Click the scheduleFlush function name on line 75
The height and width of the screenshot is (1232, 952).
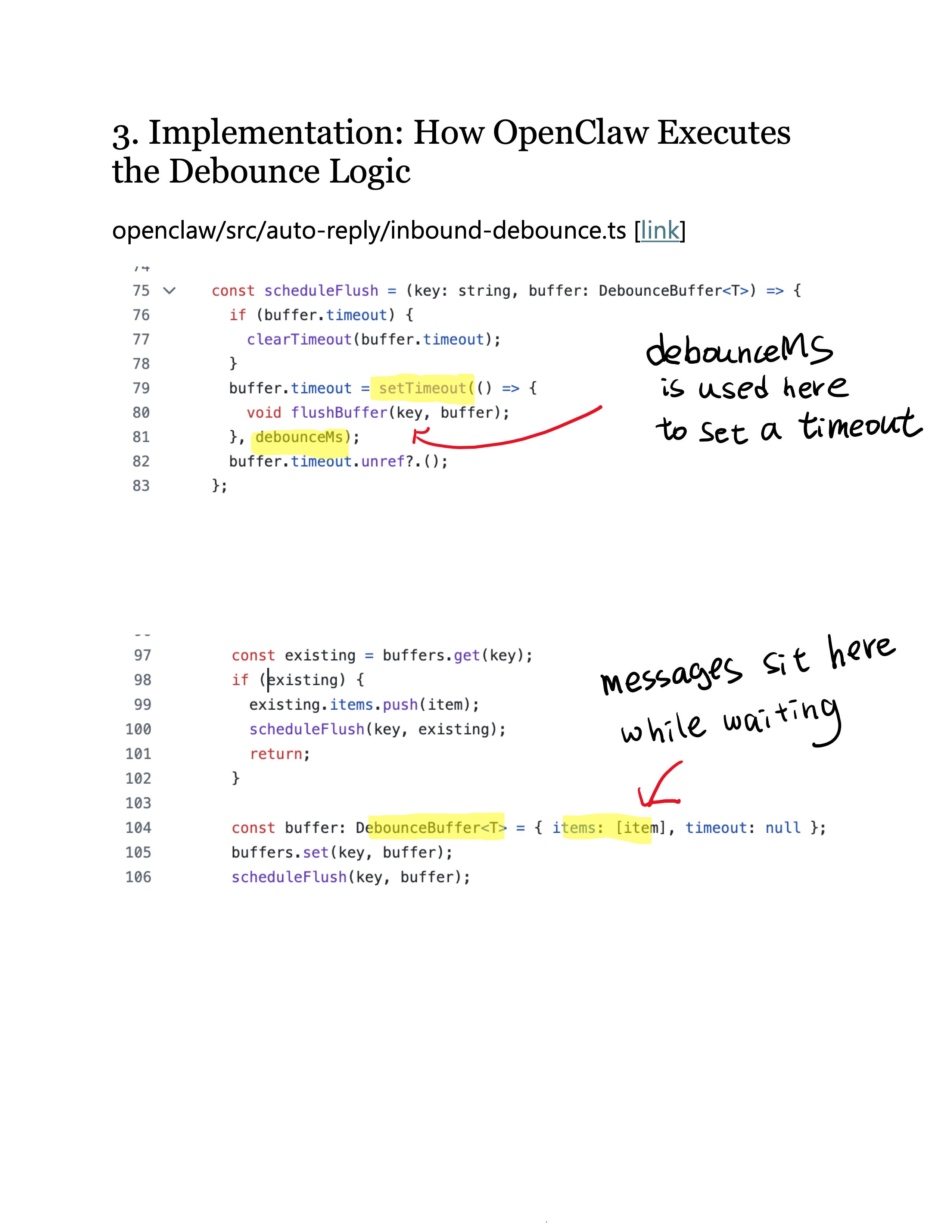click(x=321, y=290)
